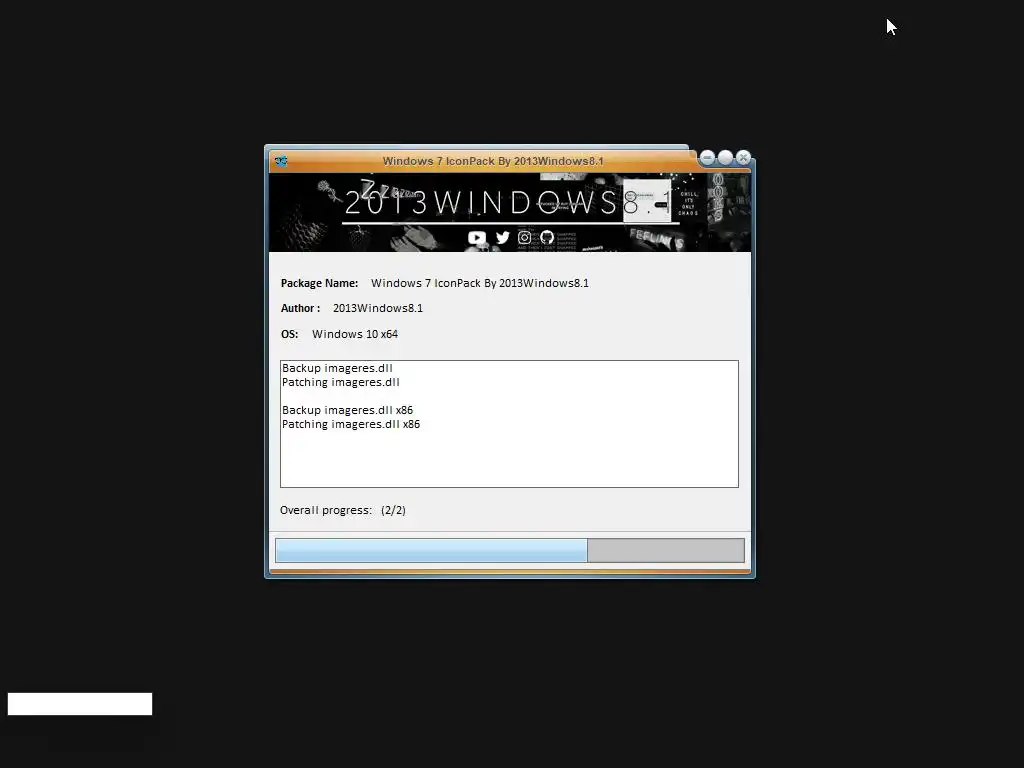The height and width of the screenshot is (768, 1024).
Task: Click the white box on the desktop
Action: [x=80, y=704]
